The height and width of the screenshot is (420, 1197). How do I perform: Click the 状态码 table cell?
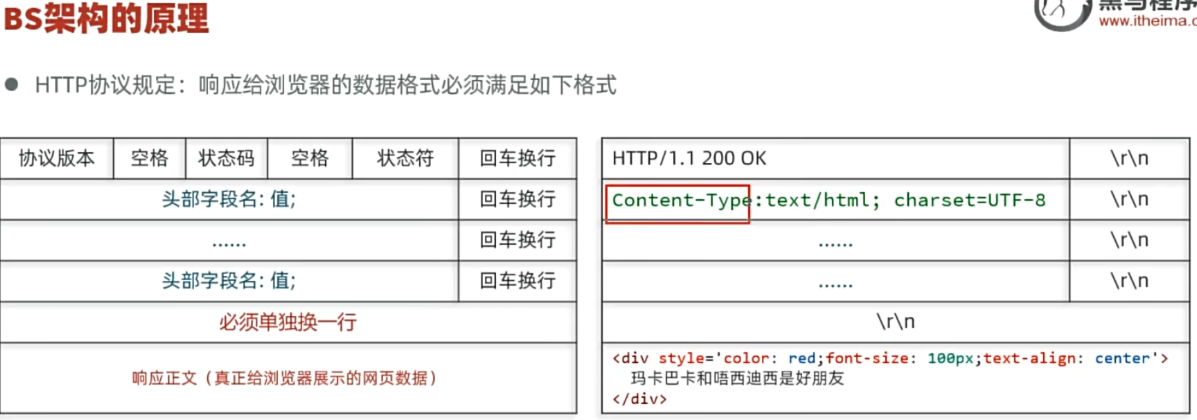tap(227, 159)
